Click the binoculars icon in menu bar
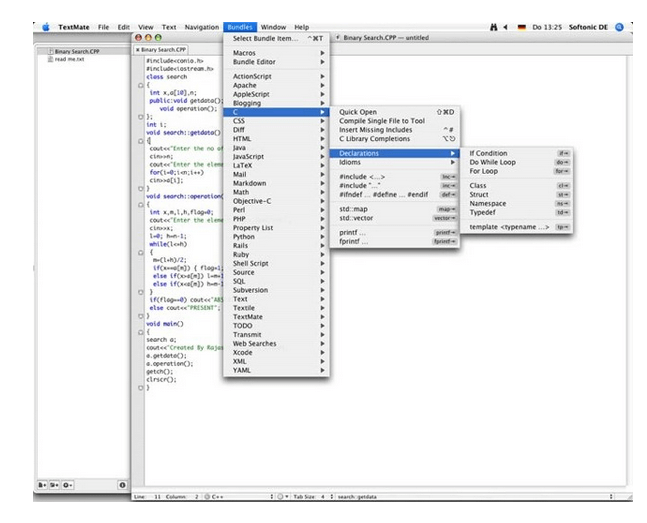 (494, 27)
